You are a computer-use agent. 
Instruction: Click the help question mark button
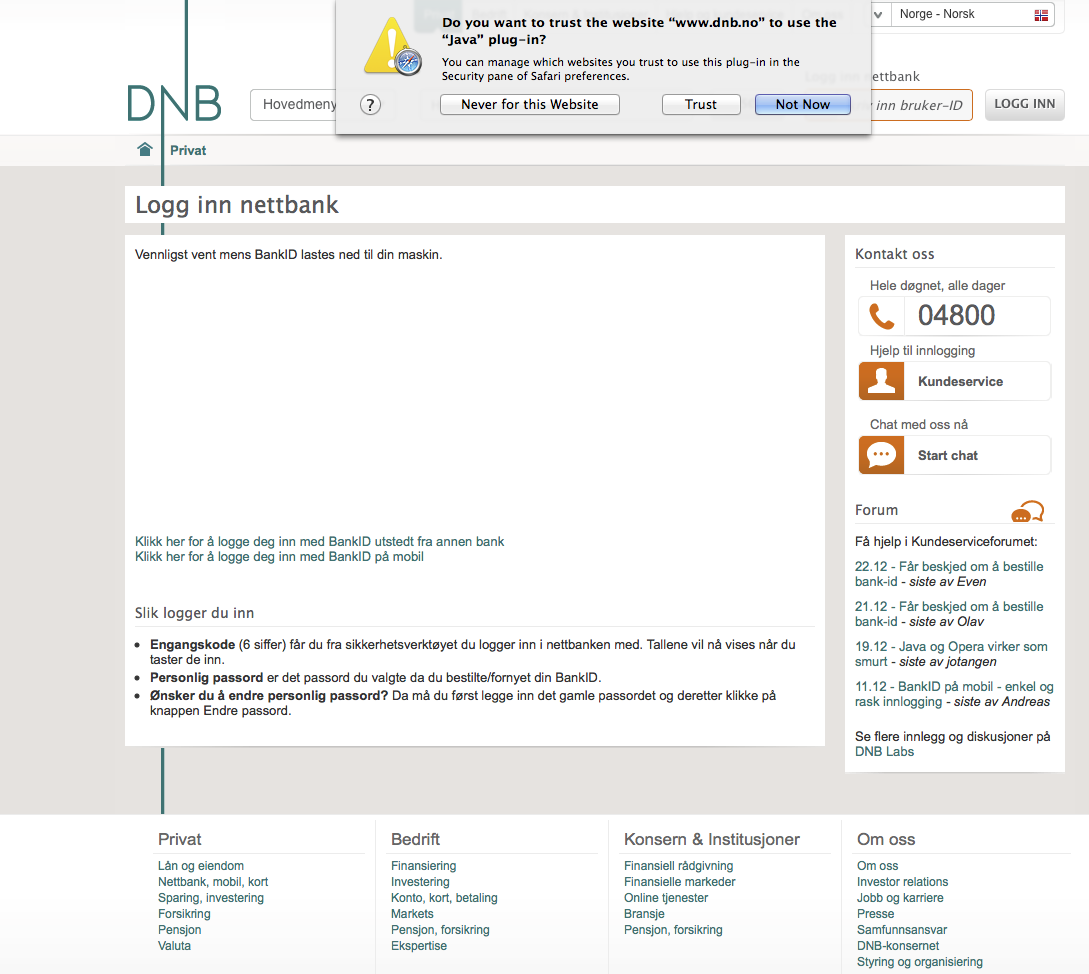pyautogui.click(x=370, y=105)
